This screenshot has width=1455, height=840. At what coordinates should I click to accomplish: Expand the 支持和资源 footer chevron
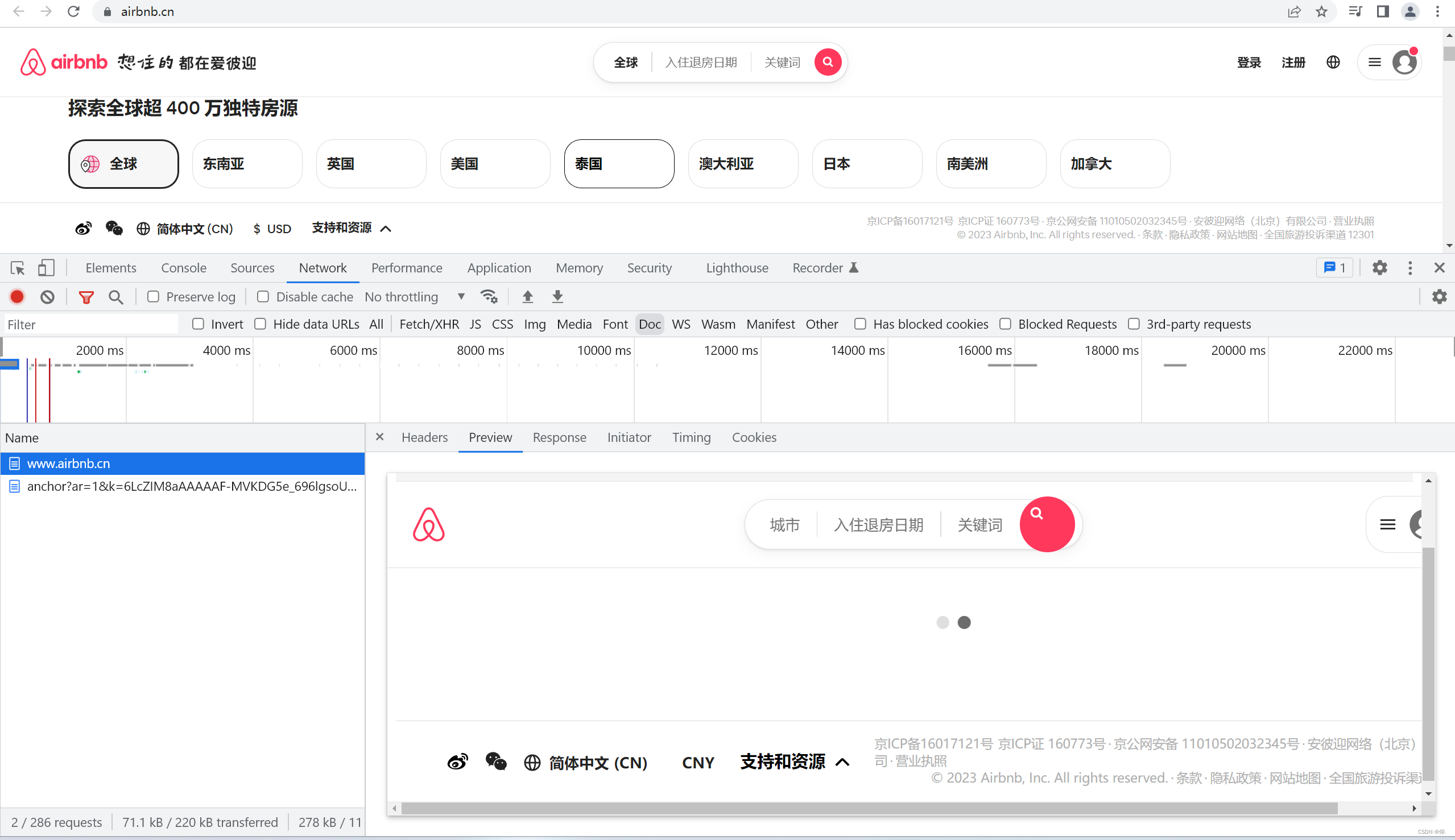point(386,229)
